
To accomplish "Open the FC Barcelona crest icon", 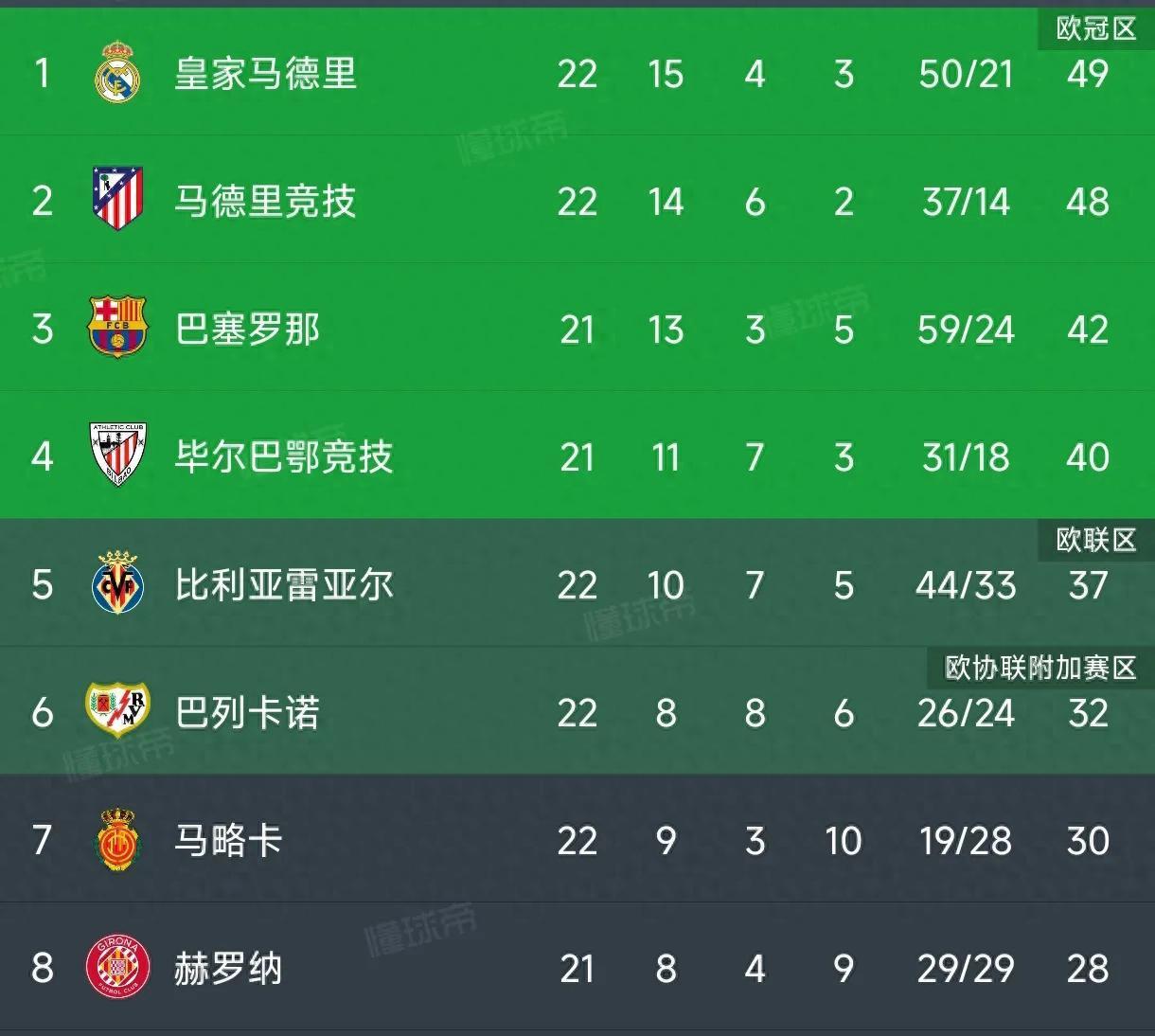I will [x=117, y=328].
